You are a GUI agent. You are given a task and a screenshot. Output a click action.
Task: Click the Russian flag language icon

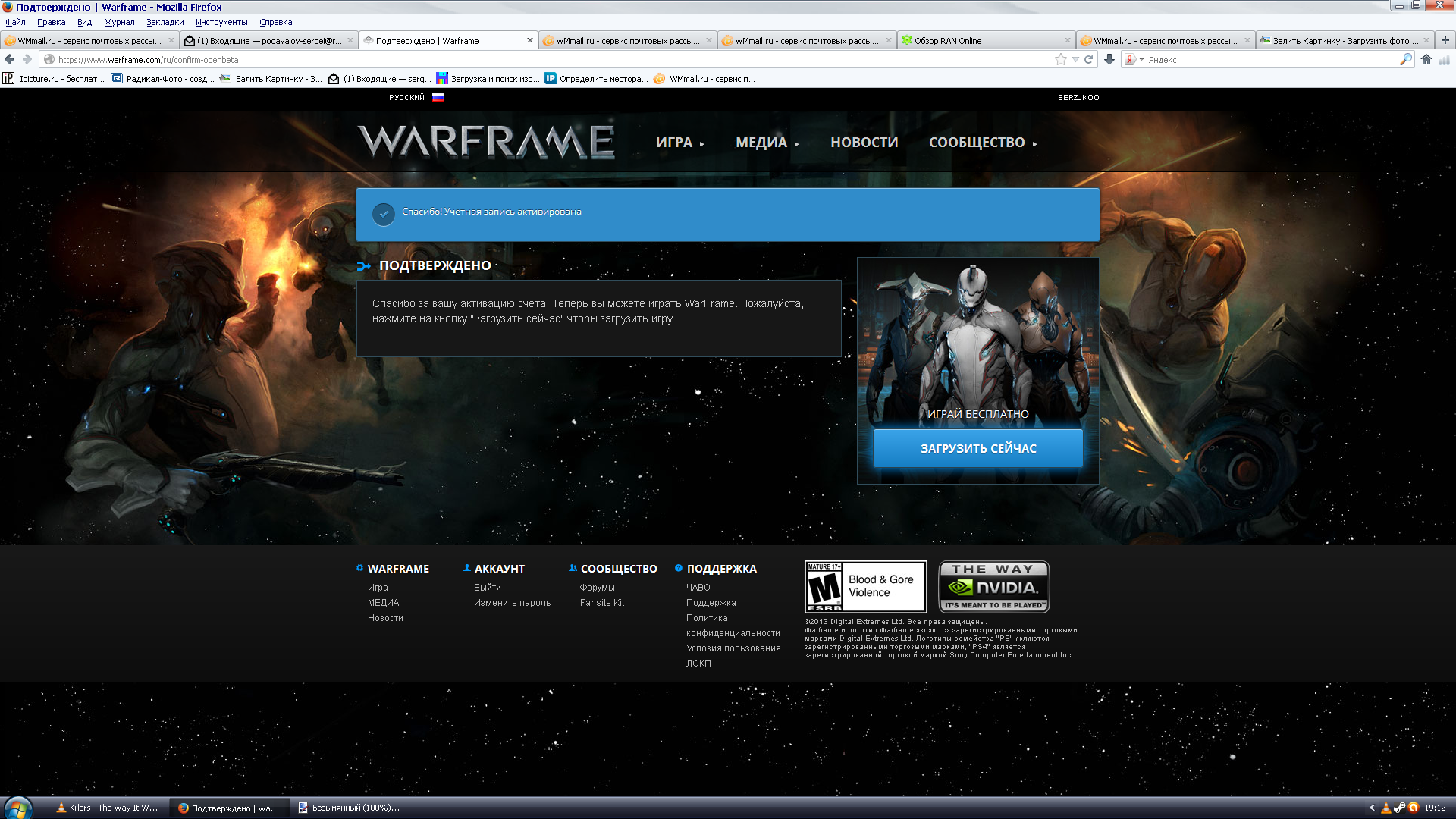[438, 97]
